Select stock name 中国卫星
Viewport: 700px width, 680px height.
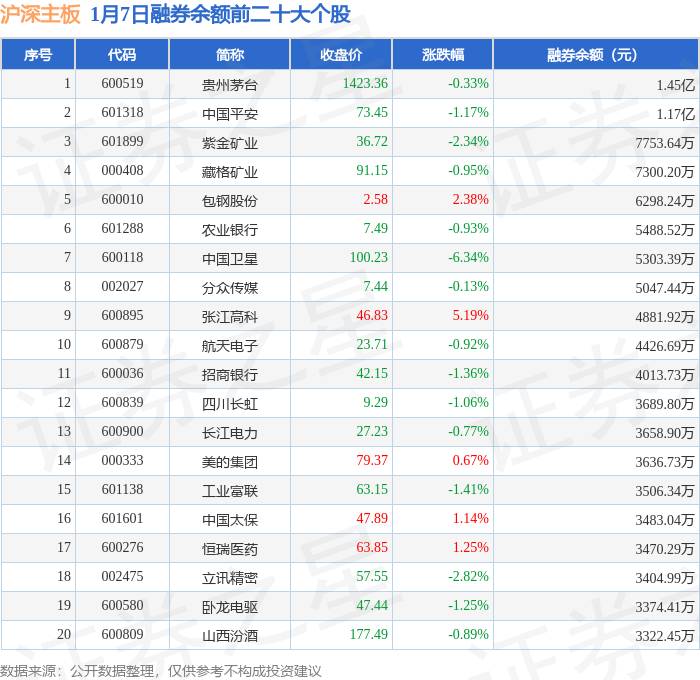pyautogui.click(x=229, y=259)
